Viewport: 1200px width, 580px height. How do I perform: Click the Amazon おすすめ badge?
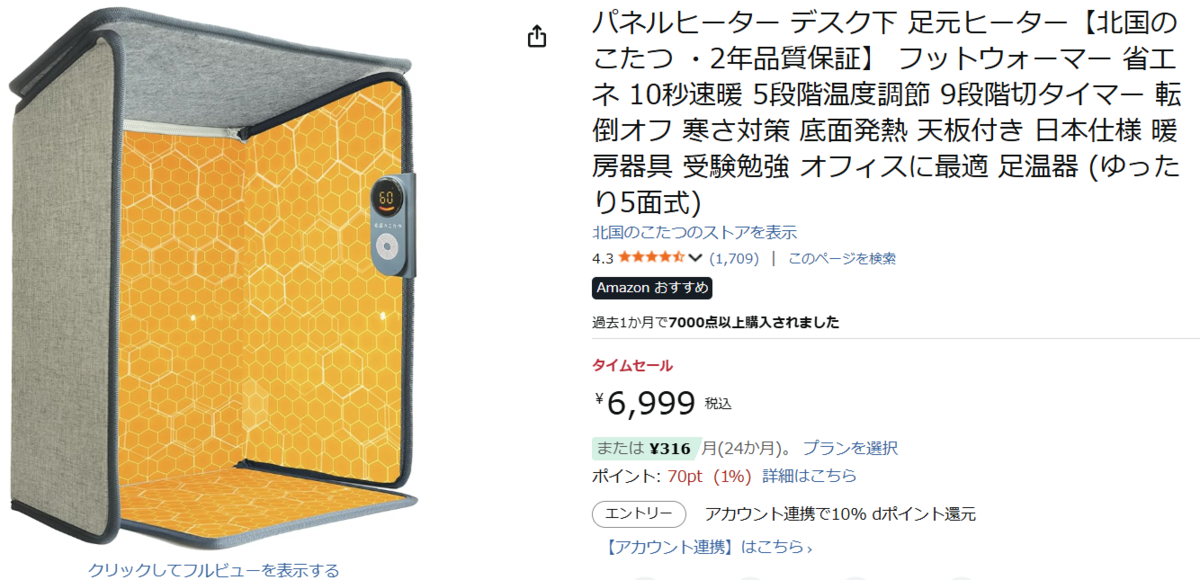tap(652, 288)
